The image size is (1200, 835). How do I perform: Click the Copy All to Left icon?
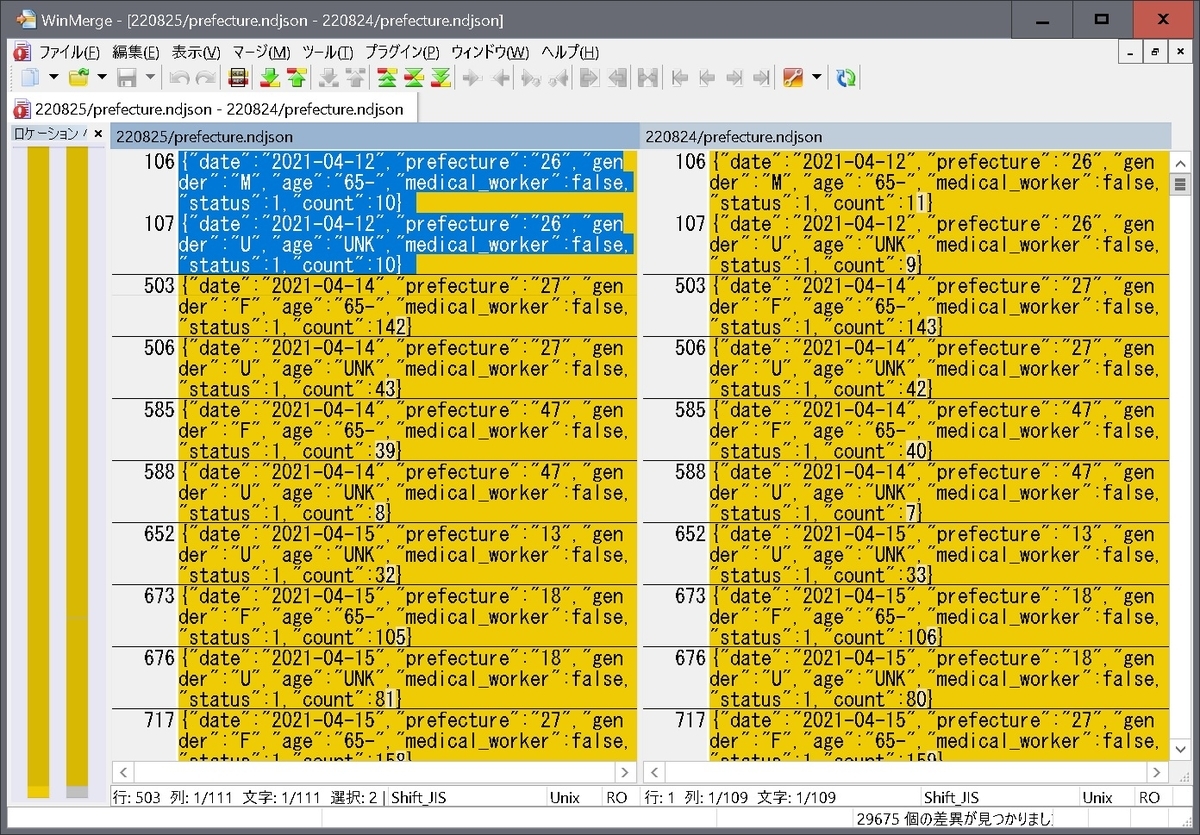[618, 77]
